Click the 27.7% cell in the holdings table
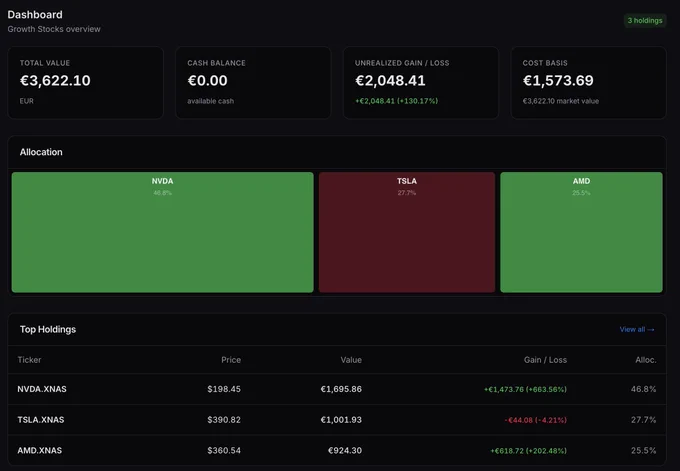The image size is (680, 471). pyautogui.click(x=644, y=420)
